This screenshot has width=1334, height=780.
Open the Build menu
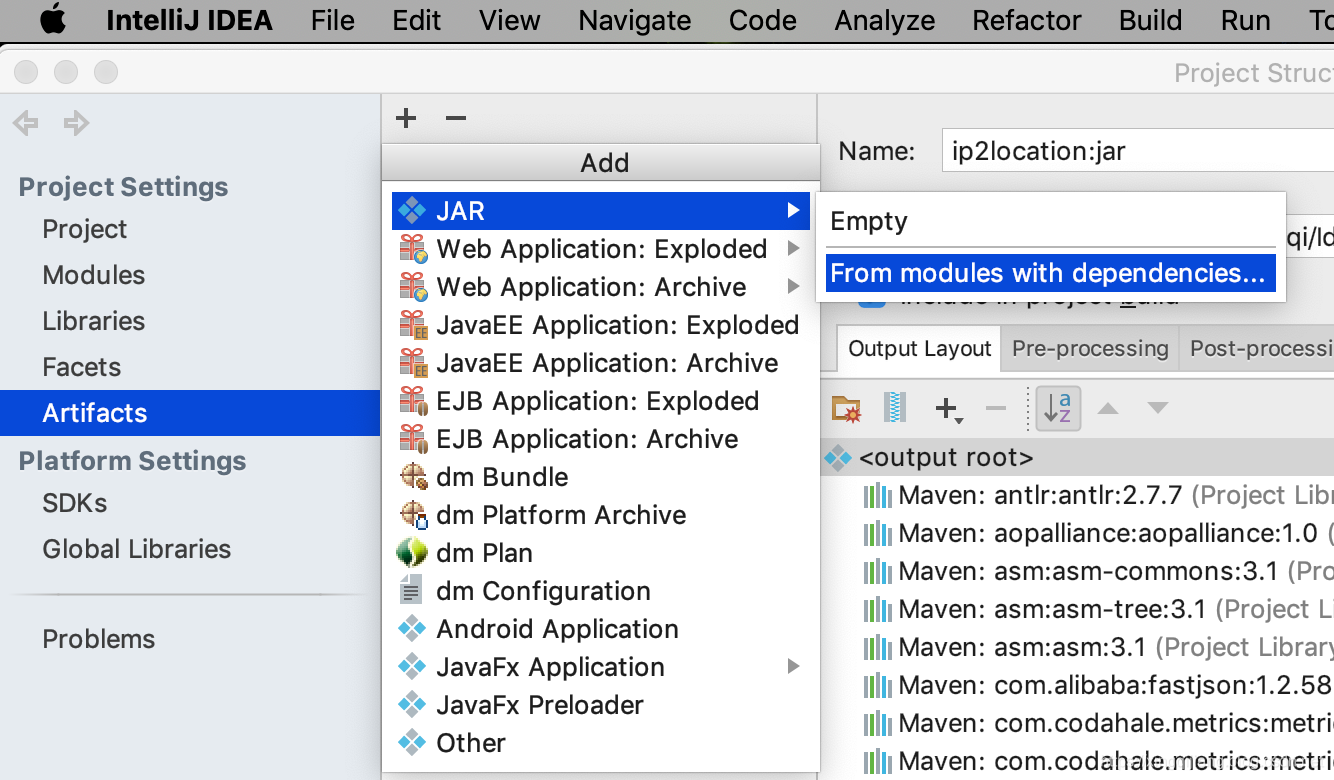pos(1151,20)
